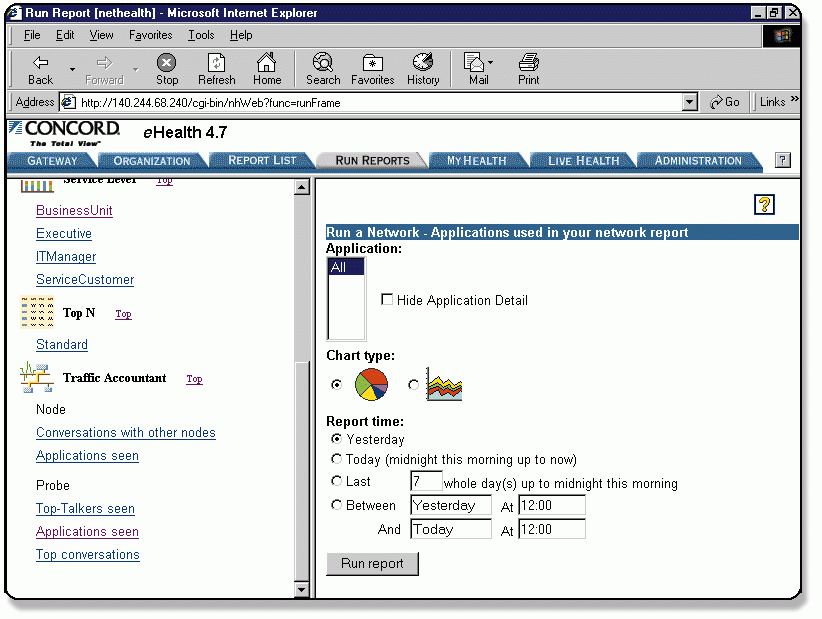Click the Between start day field showing Yesterday
The width and height of the screenshot is (822, 619).
(x=451, y=505)
